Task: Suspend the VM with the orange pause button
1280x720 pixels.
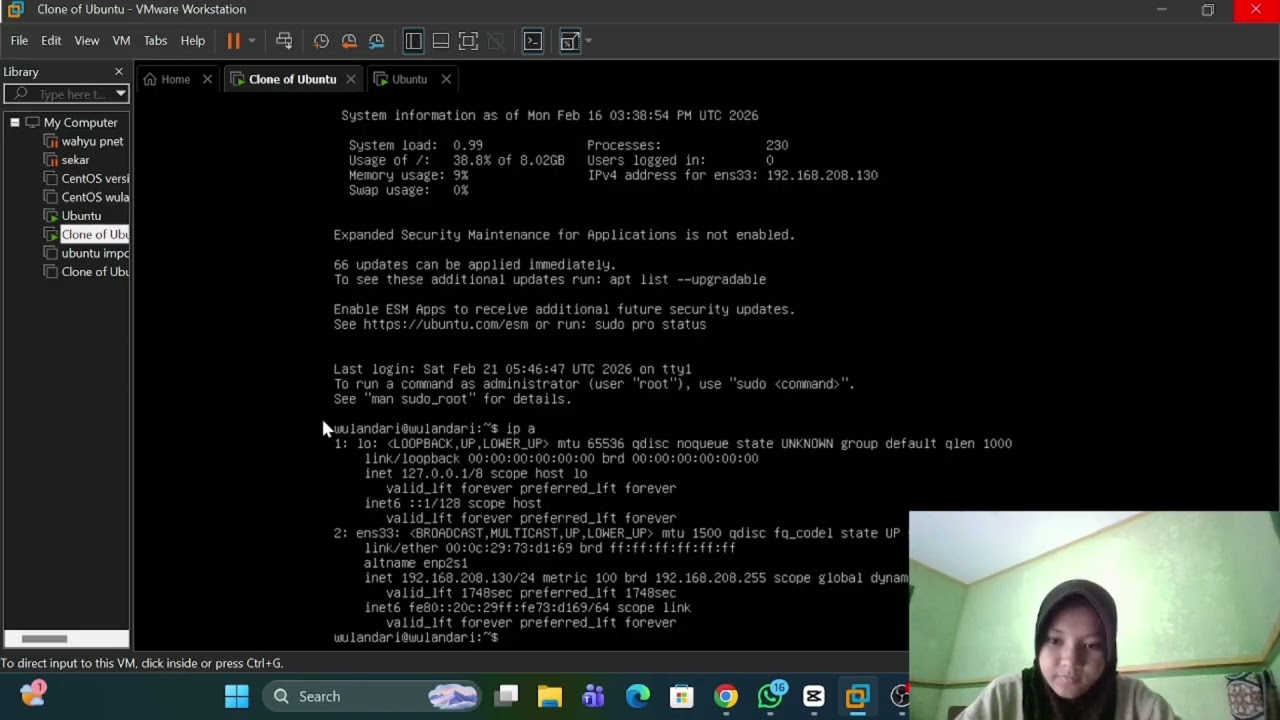Action: pyautogui.click(x=233, y=41)
